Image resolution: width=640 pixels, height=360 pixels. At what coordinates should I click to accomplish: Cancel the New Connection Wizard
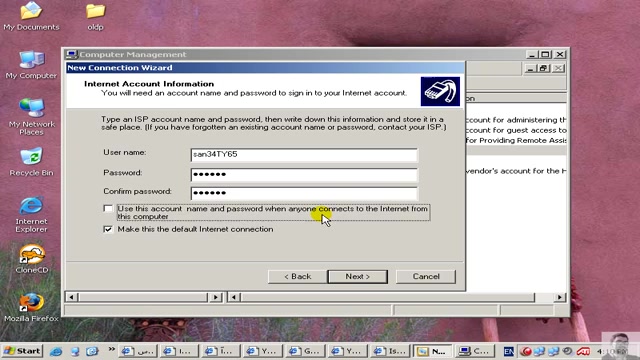coord(426,276)
